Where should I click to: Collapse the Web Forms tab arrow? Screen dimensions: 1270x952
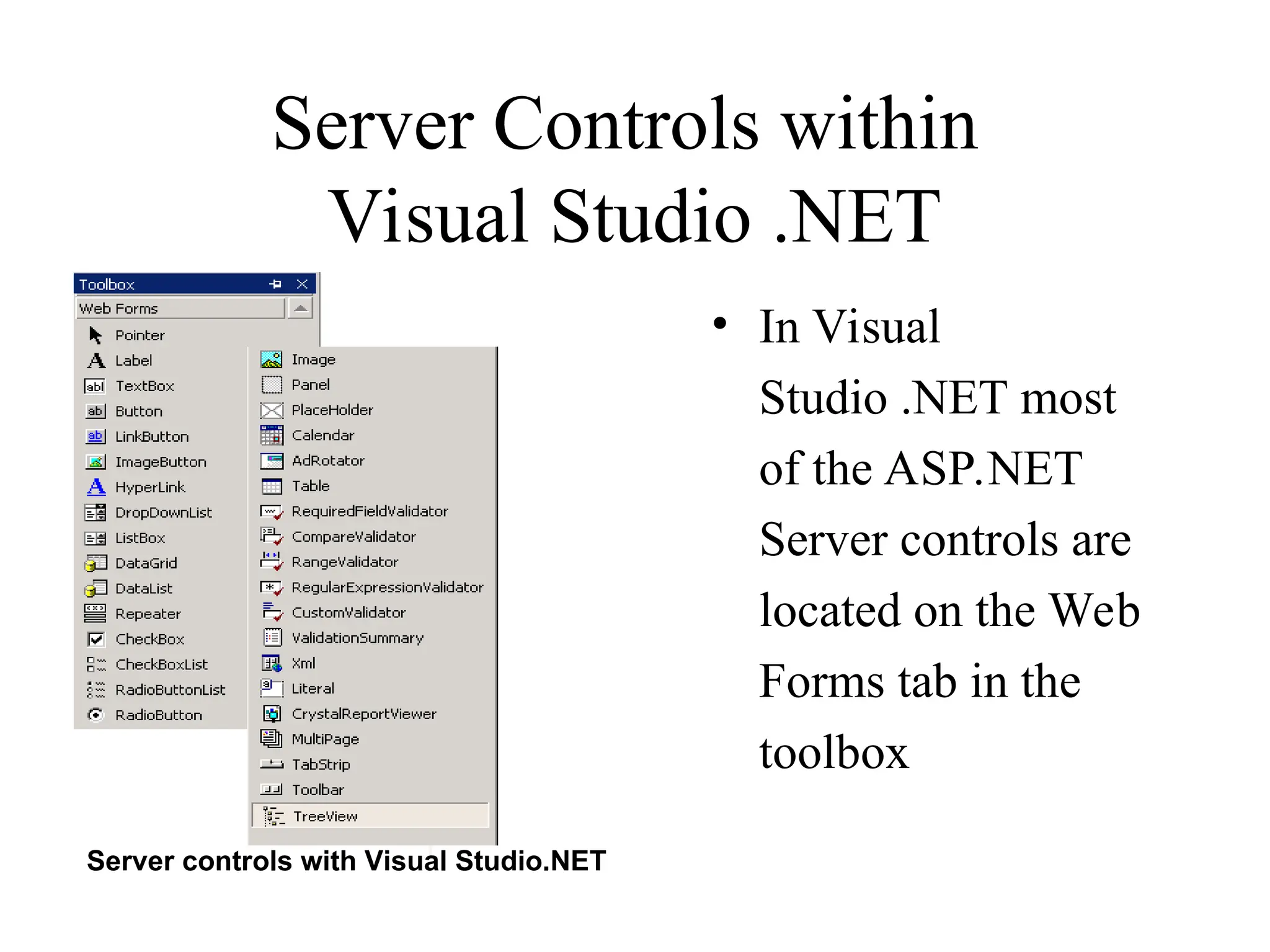(x=301, y=308)
